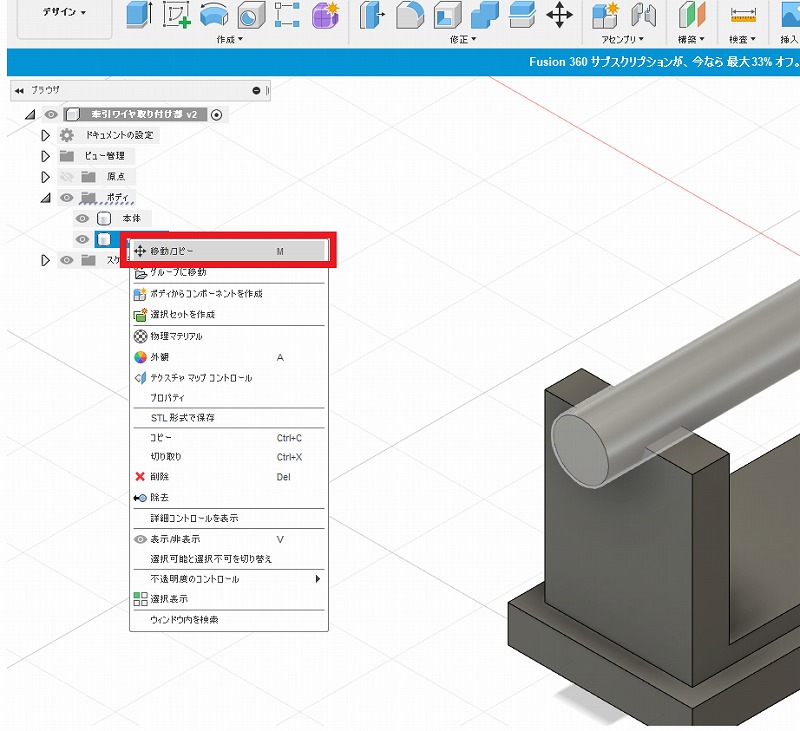Select the Measure ruler icon in Inspect group
Viewport: 800px width, 731px height.
click(742, 14)
